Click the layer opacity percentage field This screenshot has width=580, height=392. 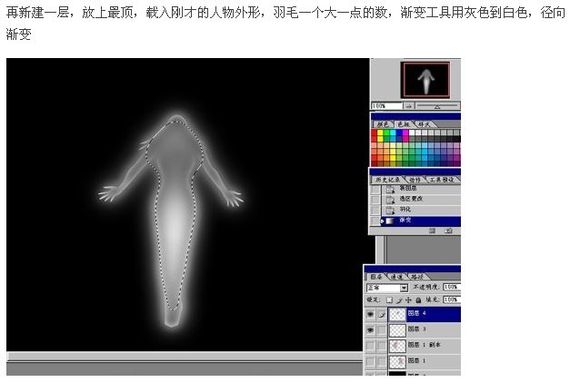point(452,287)
